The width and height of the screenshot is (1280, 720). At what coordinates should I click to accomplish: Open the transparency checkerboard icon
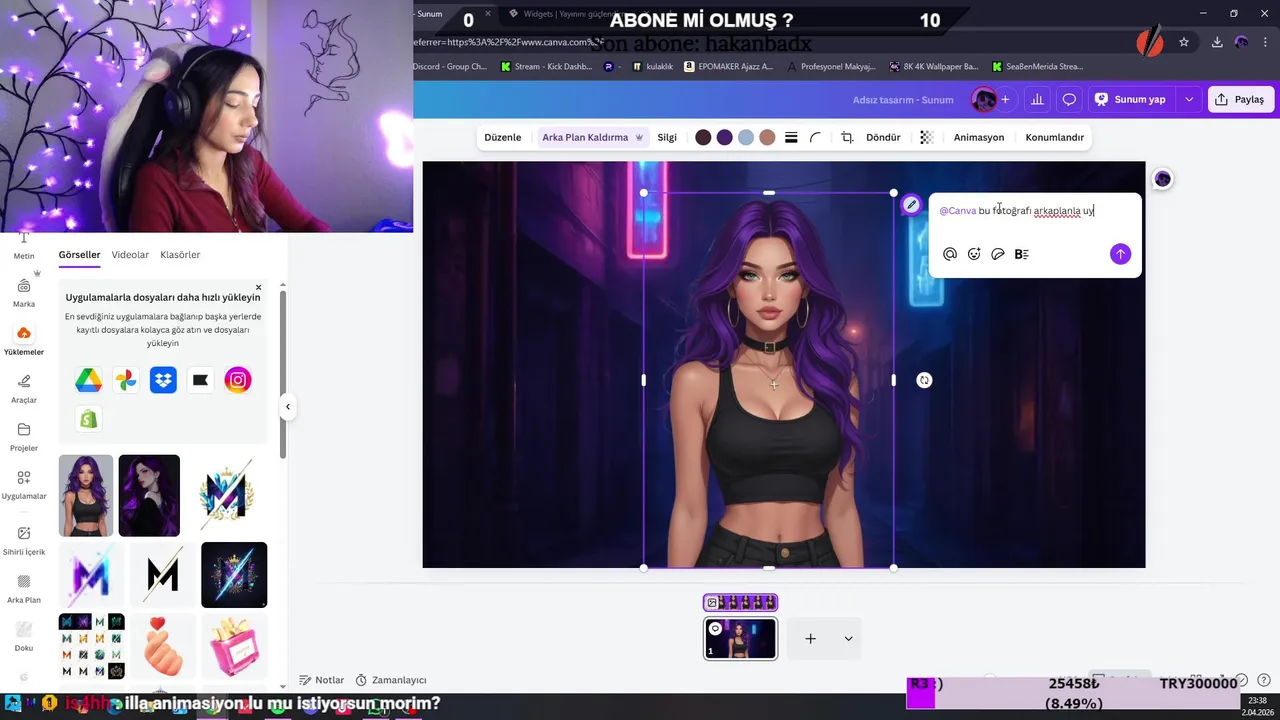927,138
